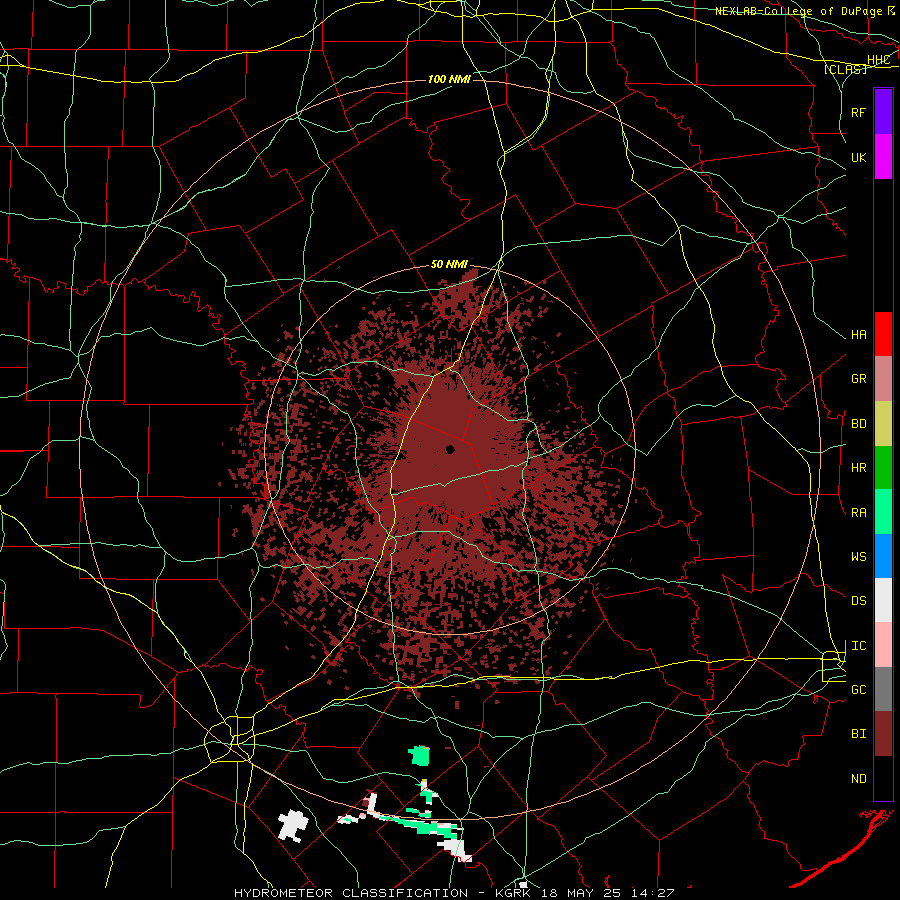The width and height of the screenshot is (900, 900).
Task: Click the GC legend label
Action: (x=858, y=690)
